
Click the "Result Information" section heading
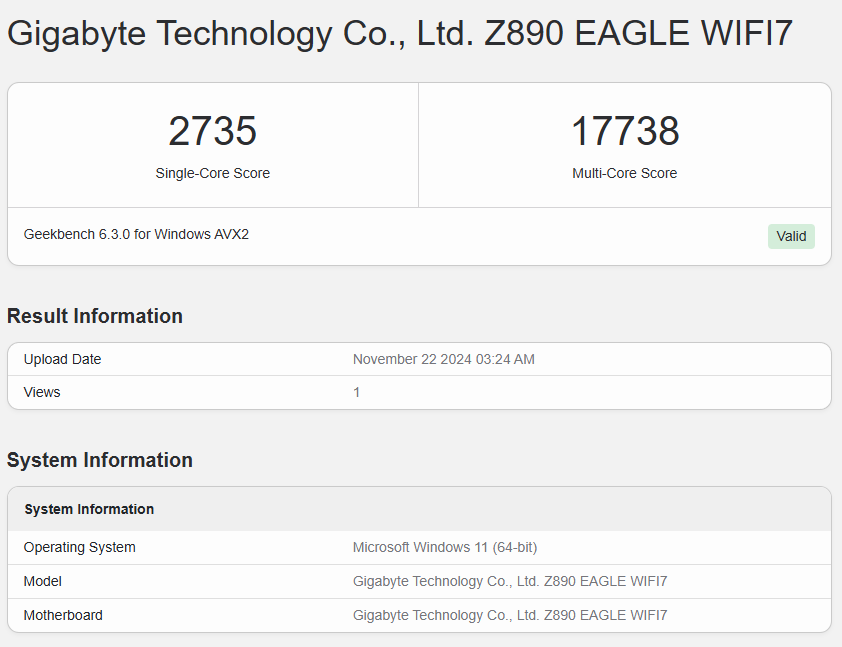(95, 316)
